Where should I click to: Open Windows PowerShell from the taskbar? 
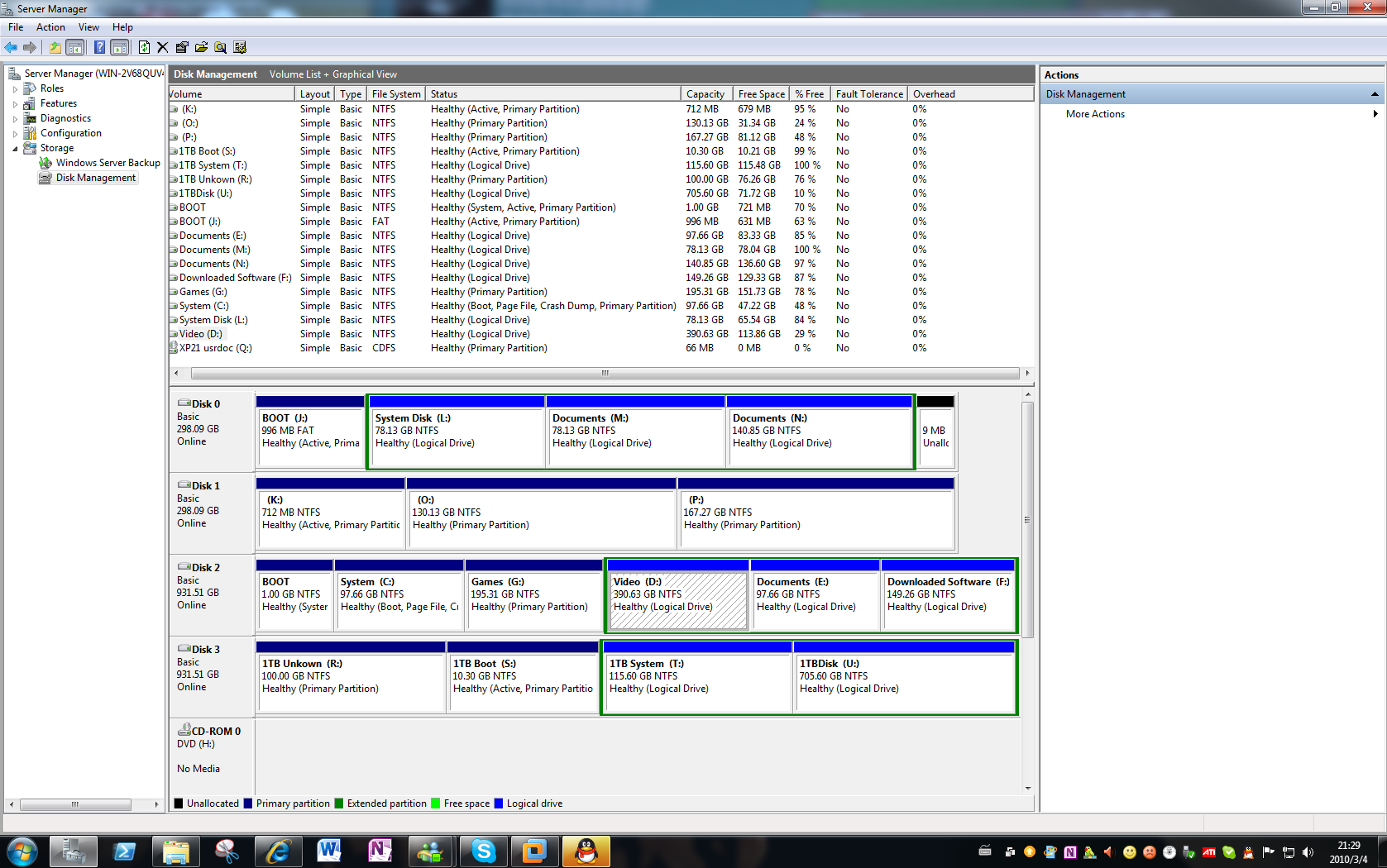(124, 851)
